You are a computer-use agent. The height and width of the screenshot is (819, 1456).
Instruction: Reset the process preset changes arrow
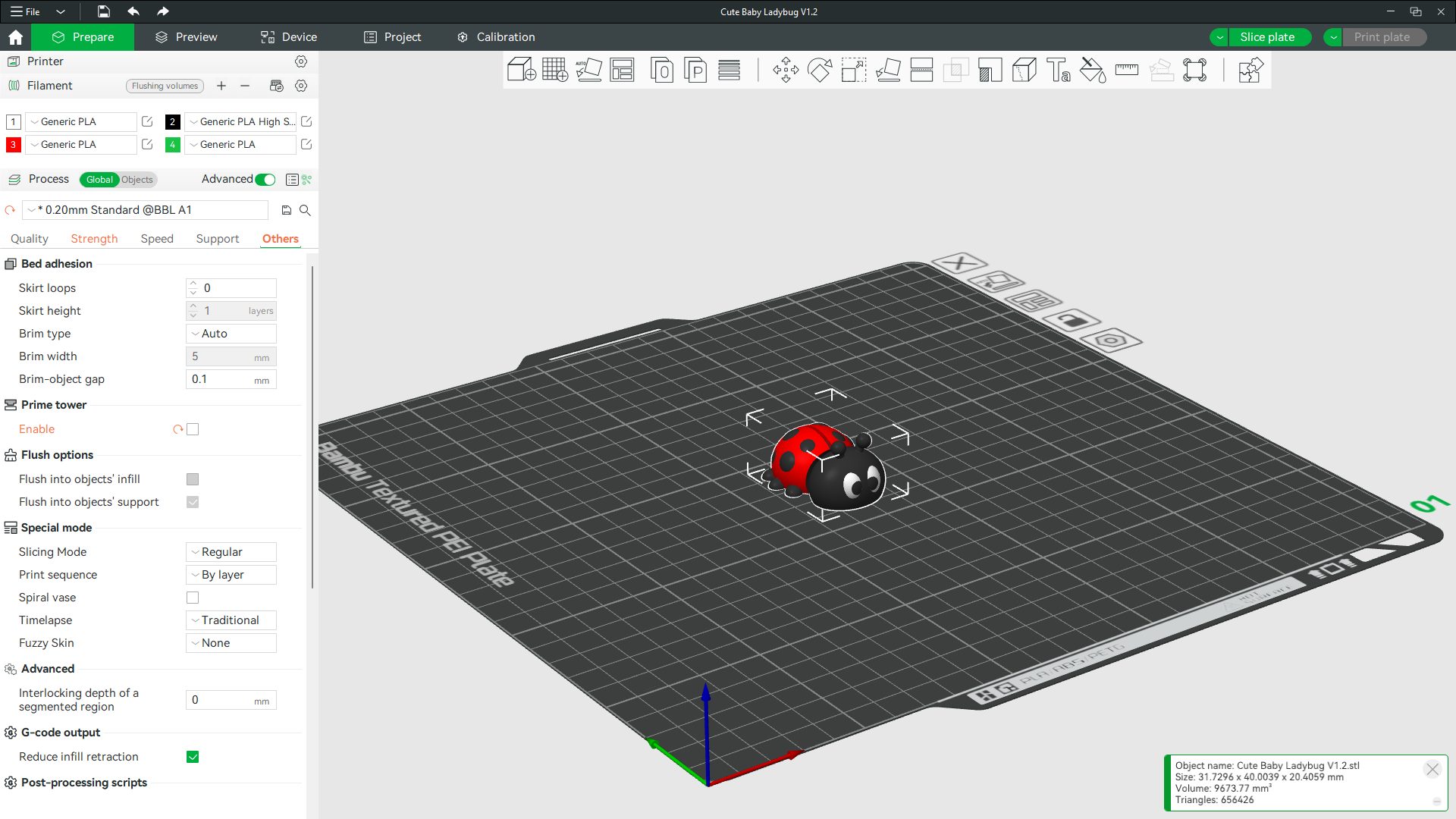(x=10, y=210)
